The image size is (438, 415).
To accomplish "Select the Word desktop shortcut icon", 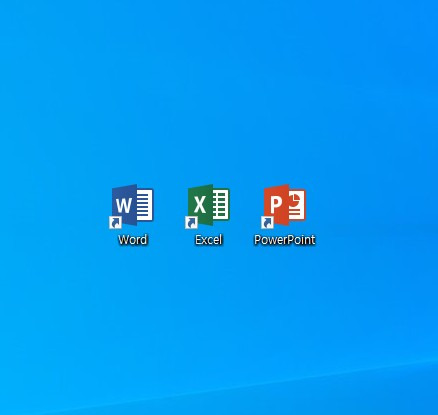I will [x=132, y=206].
